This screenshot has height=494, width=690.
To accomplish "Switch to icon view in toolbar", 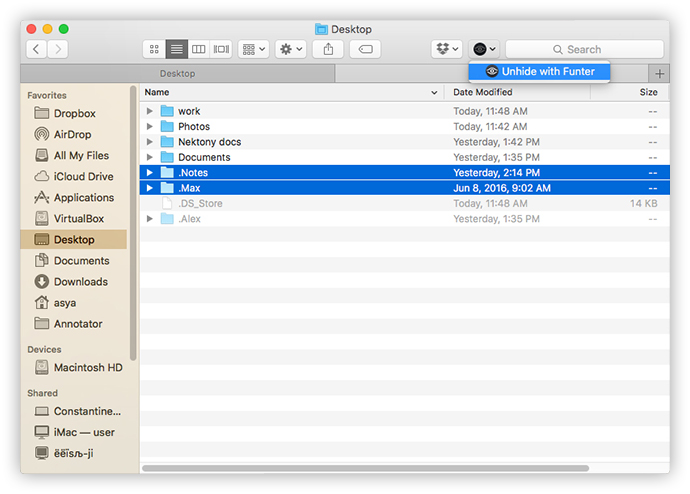I will pyautogui.click(x=154, y=49).
